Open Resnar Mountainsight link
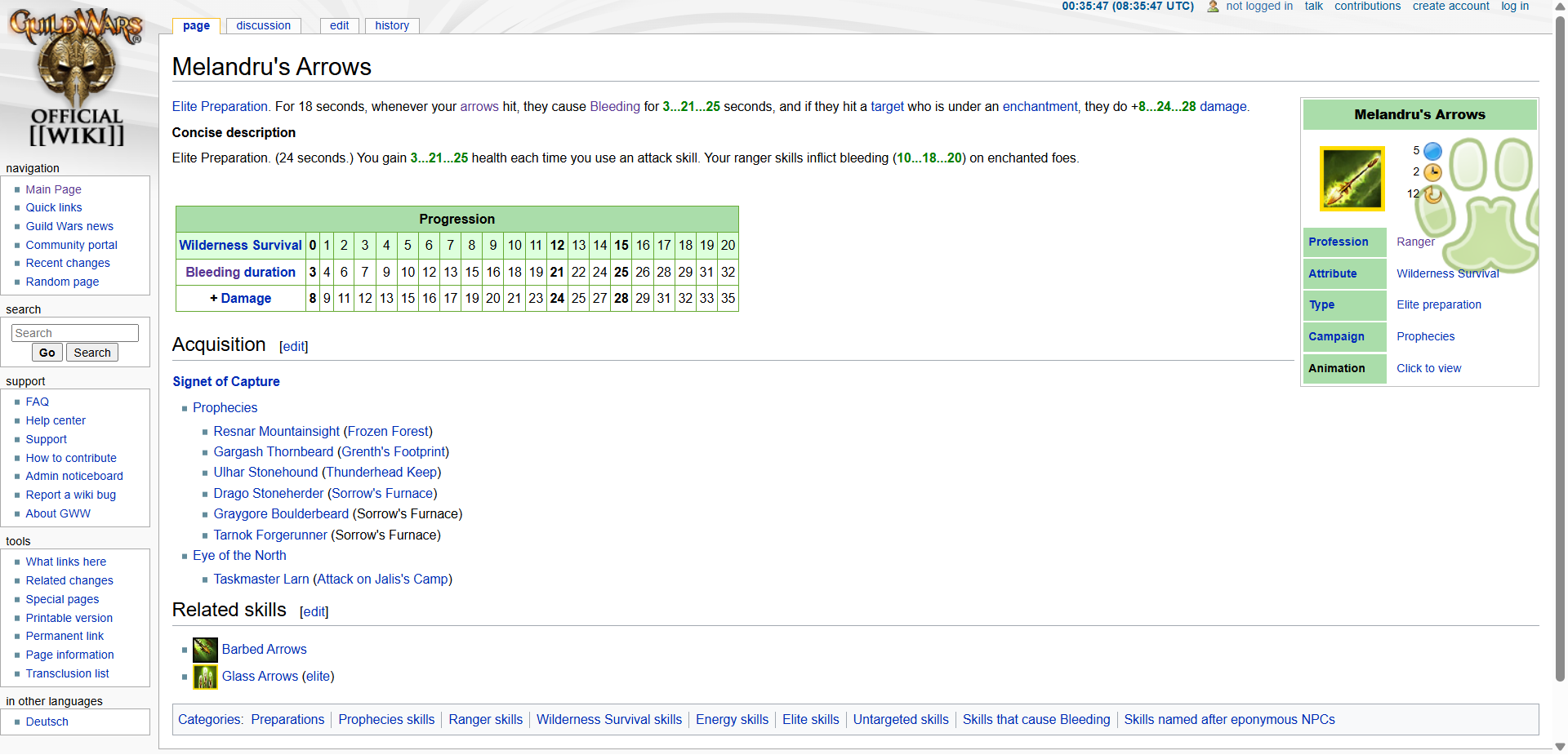The height and width of the screenshot is (755, 1568). (x=277, y=431)
